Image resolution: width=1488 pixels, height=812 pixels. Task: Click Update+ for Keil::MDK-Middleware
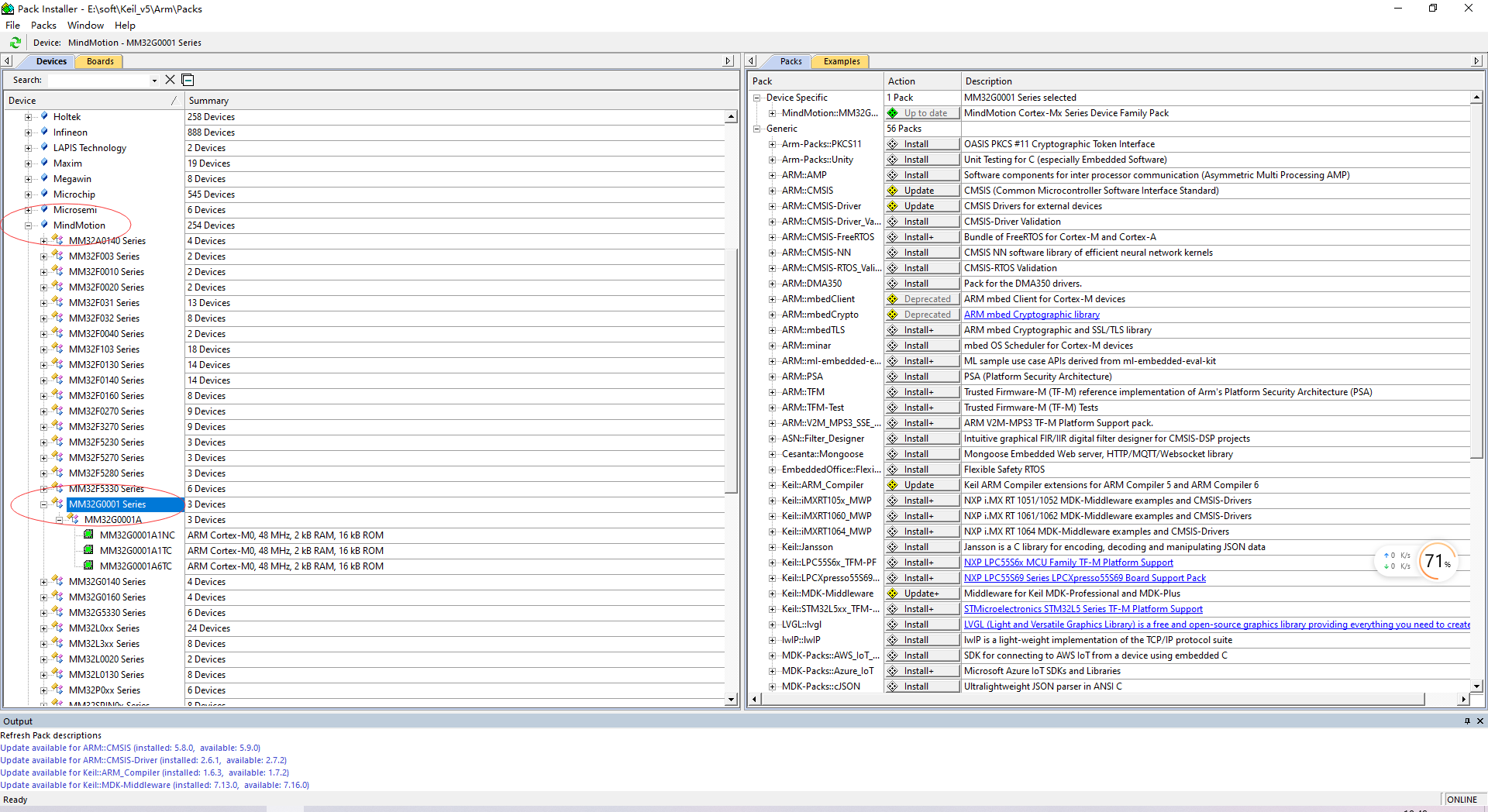(922, 594)
